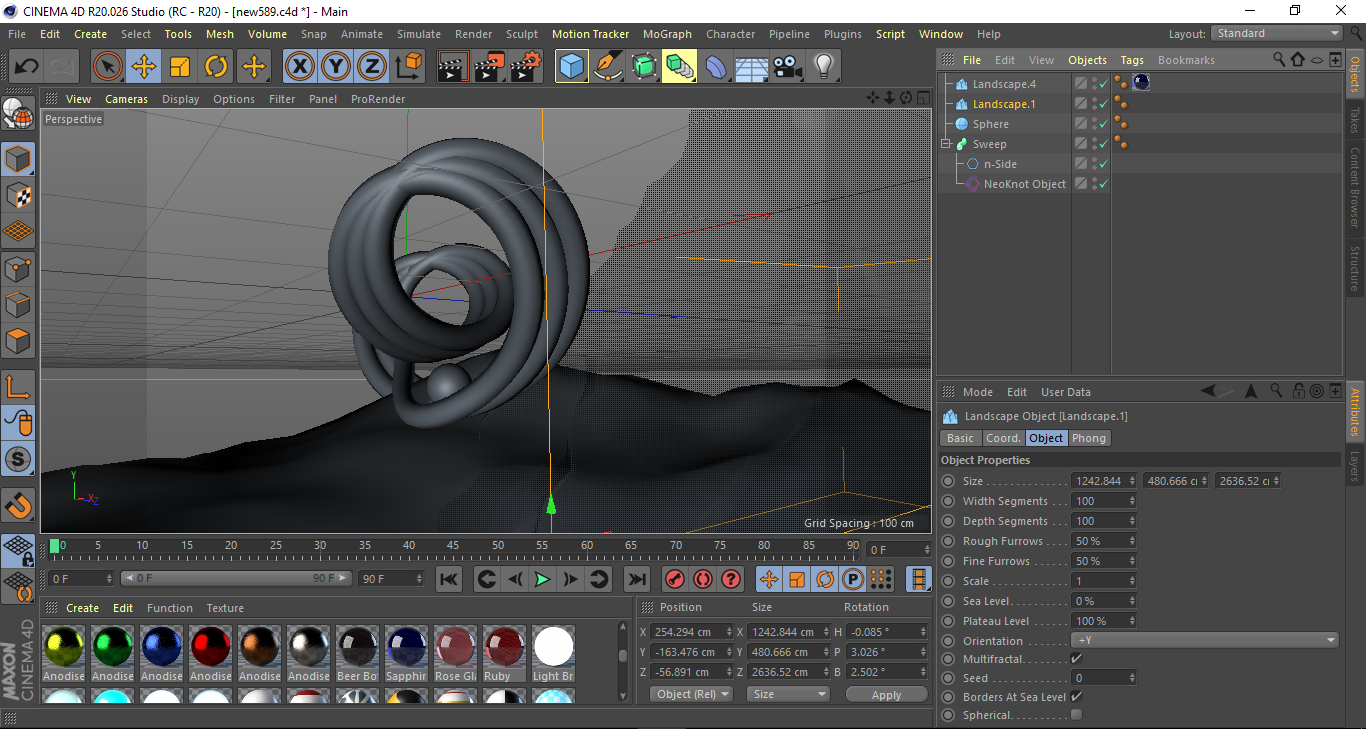This screenshot has height=729, width=1366.
Task: Toggle Borders At Sea Level checkbox
Action: pyautogui.click(x=1076, y=696)
